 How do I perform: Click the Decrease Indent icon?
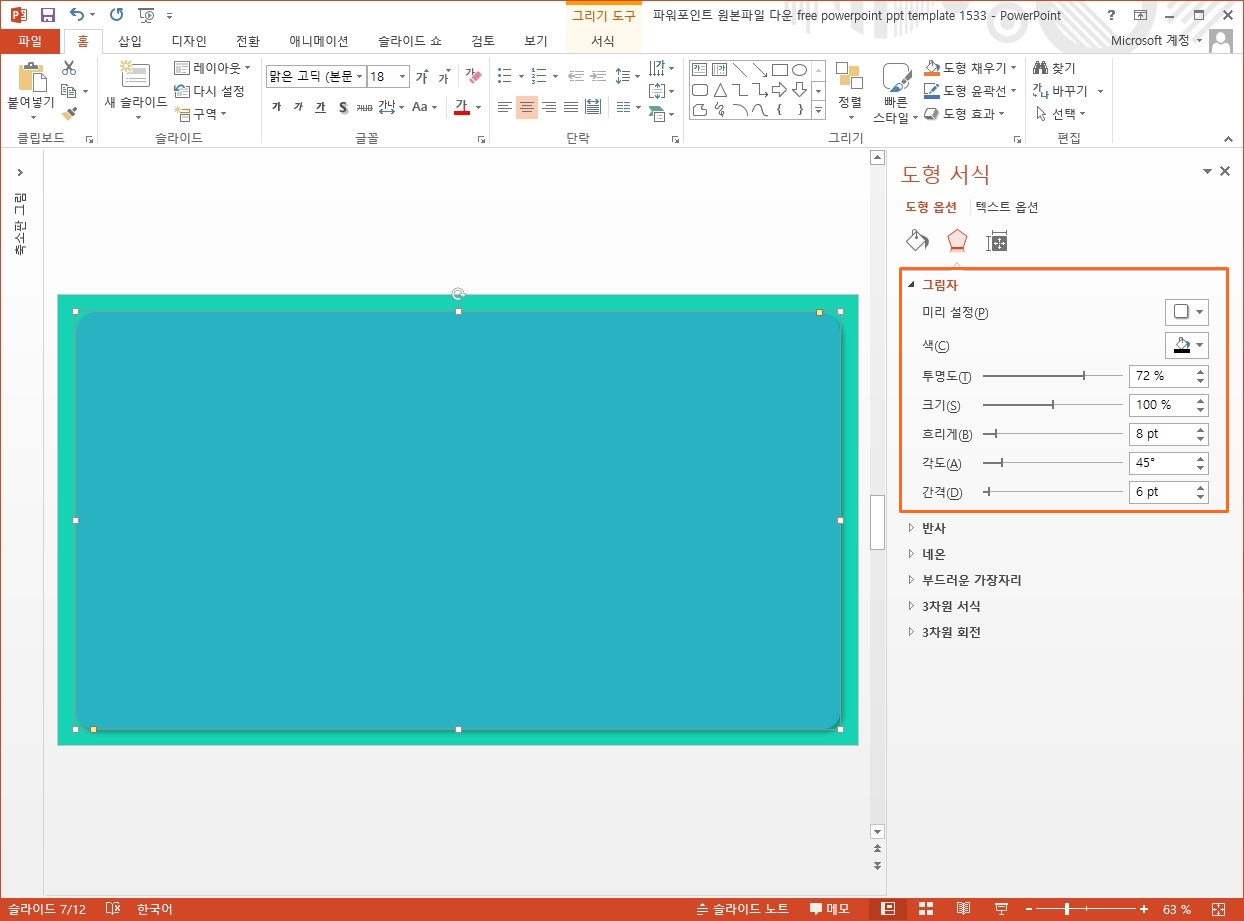pyautogui.click(x=575, y=76)
